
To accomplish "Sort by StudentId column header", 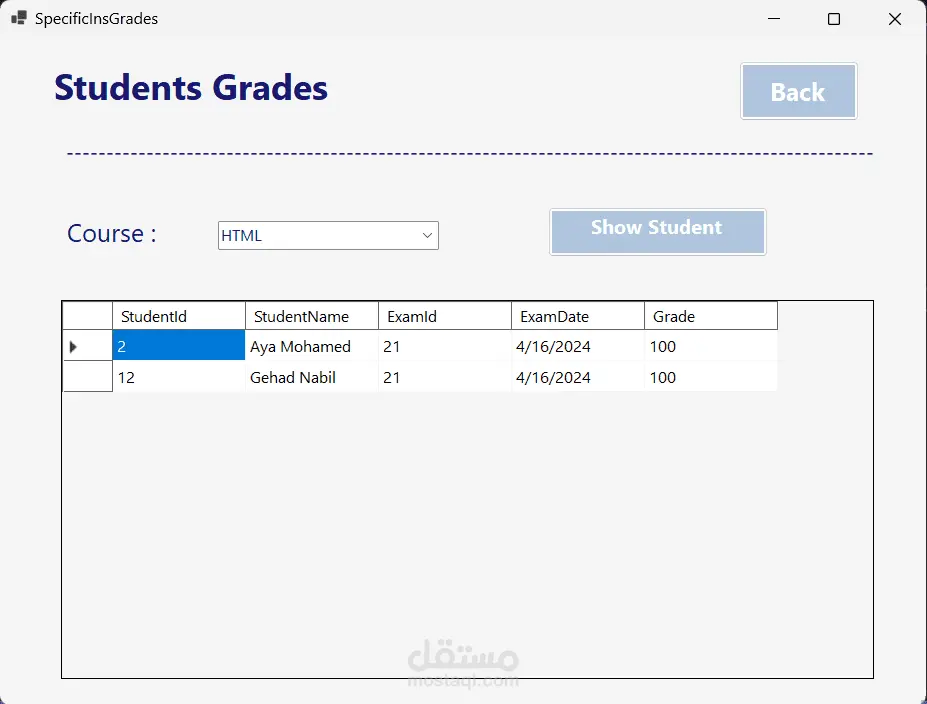I will (x=179, y=316).
